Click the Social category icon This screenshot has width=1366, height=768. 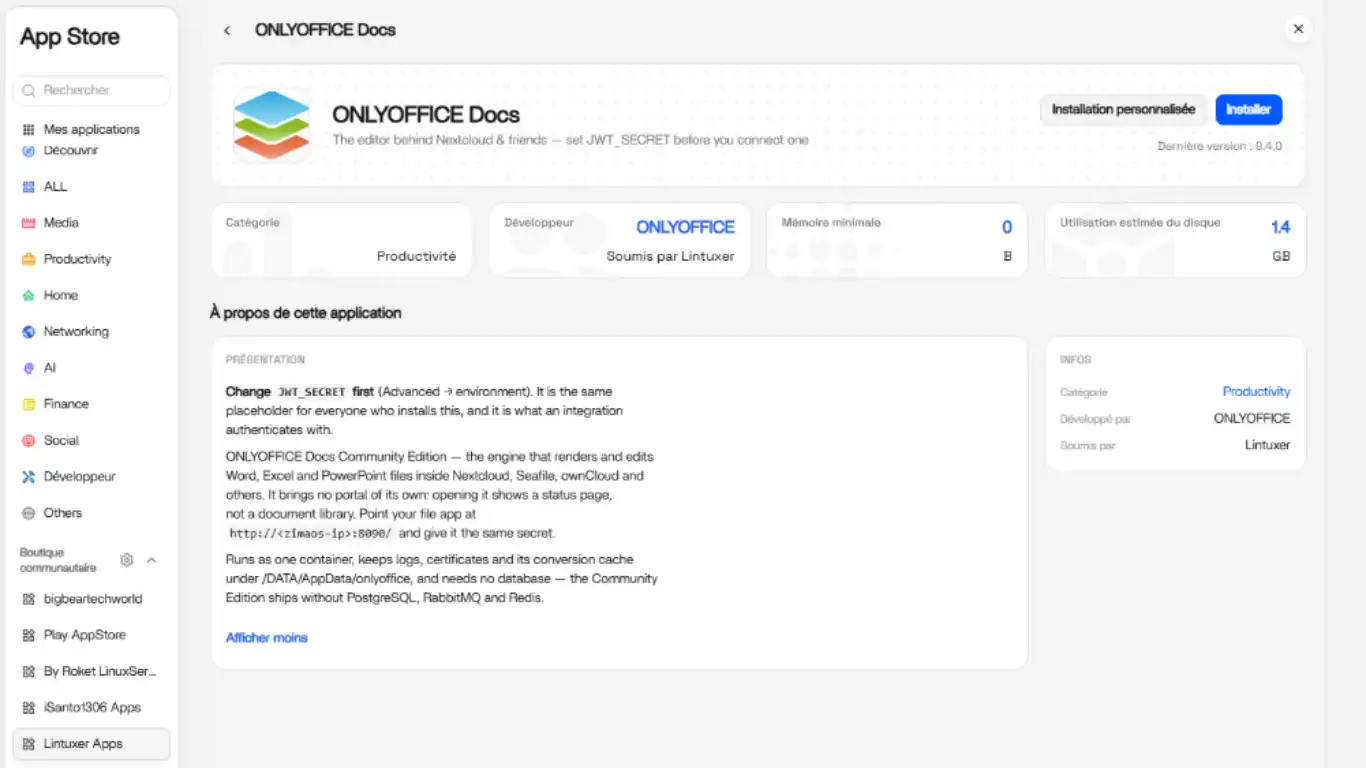(28, 440)
